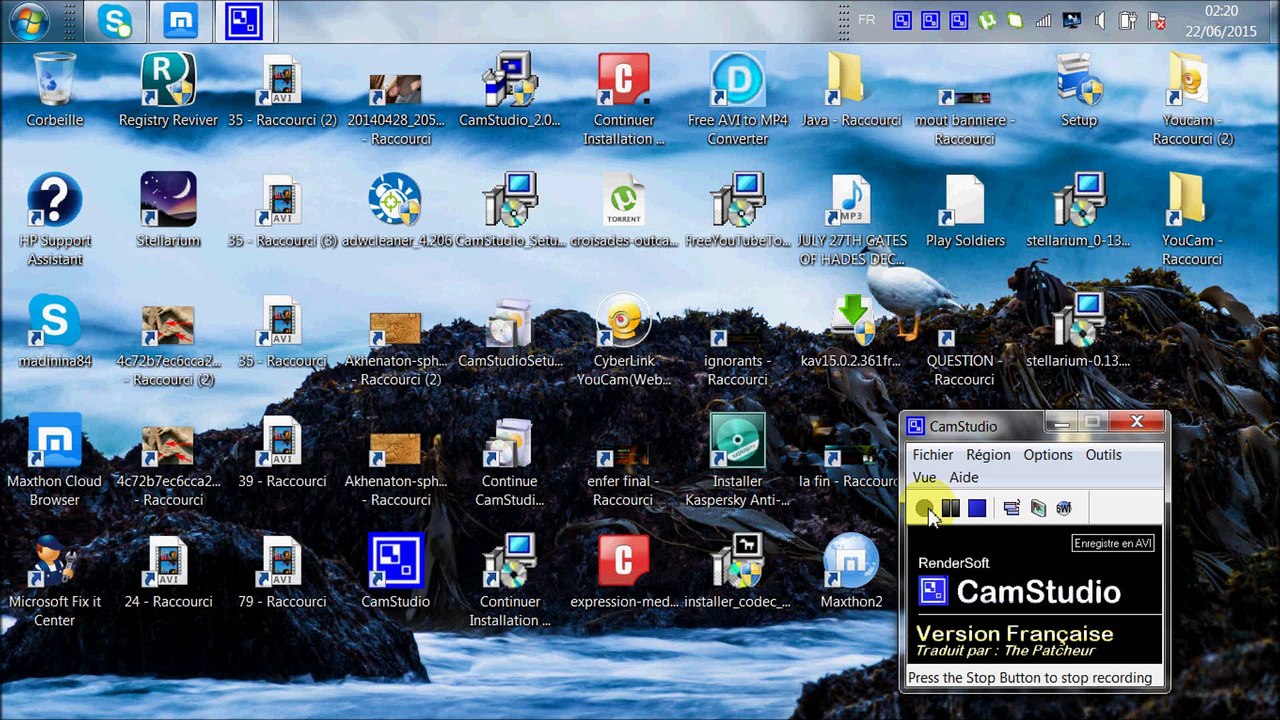Select the CamStudio desktop shortcut icon
This screenshot has width=1280, height=720.
[396, 571]
